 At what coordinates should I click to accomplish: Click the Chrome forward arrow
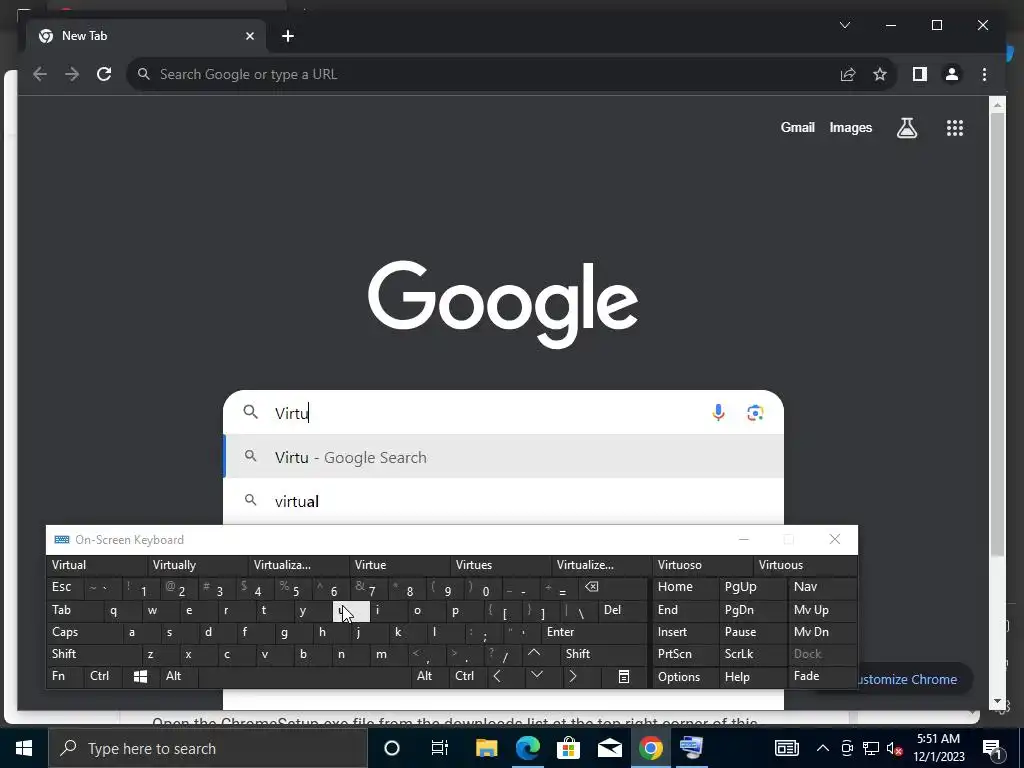tap(72, 74)
